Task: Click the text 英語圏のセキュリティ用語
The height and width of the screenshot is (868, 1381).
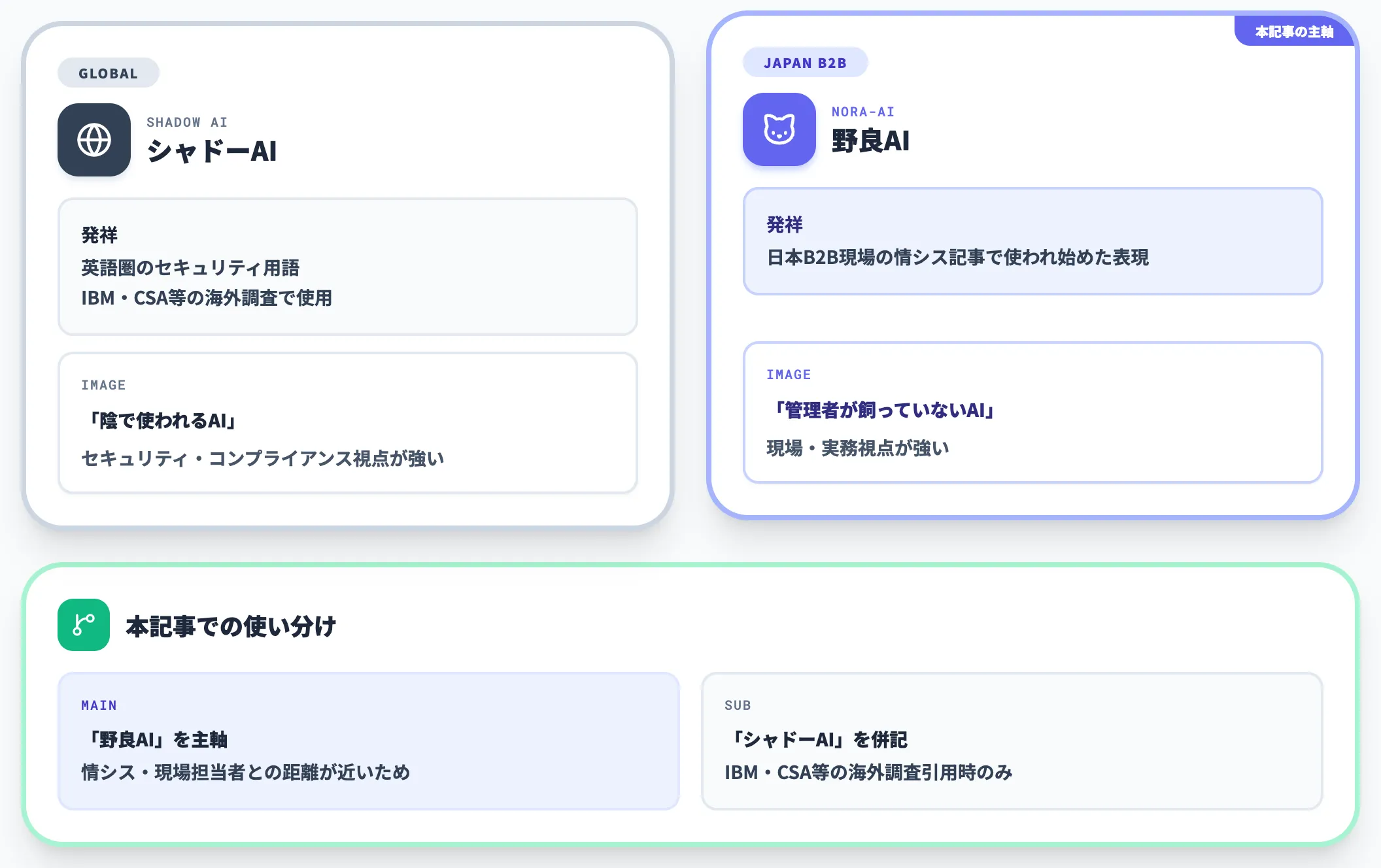Action: 190,267
